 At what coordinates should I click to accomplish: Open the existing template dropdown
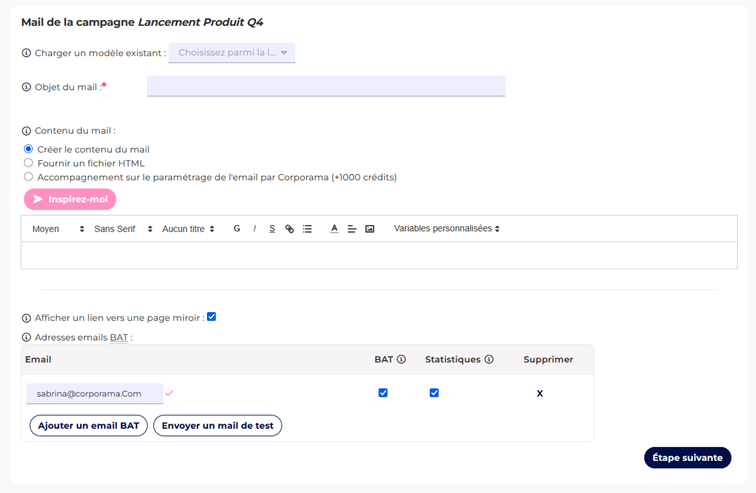point(232,53)
